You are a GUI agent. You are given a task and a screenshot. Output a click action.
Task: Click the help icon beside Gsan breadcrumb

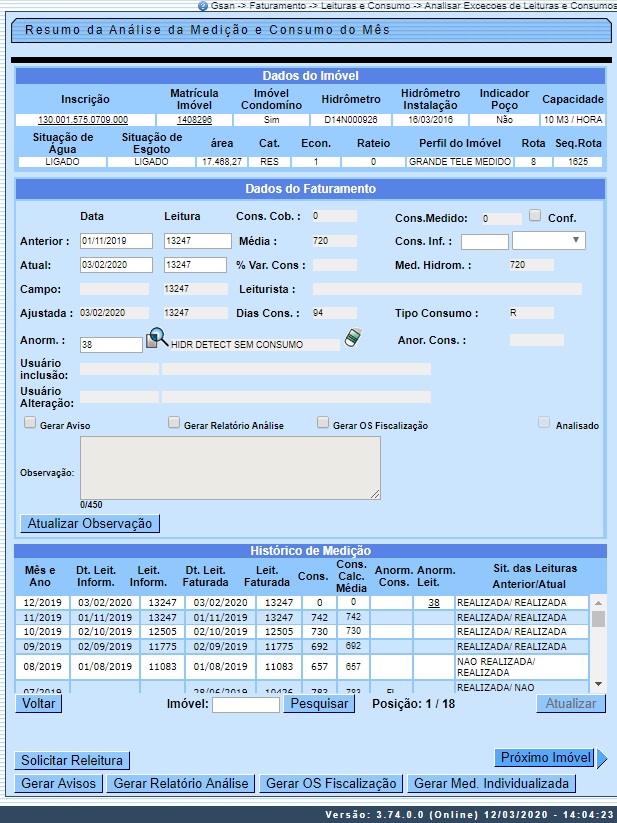(203, 5)
